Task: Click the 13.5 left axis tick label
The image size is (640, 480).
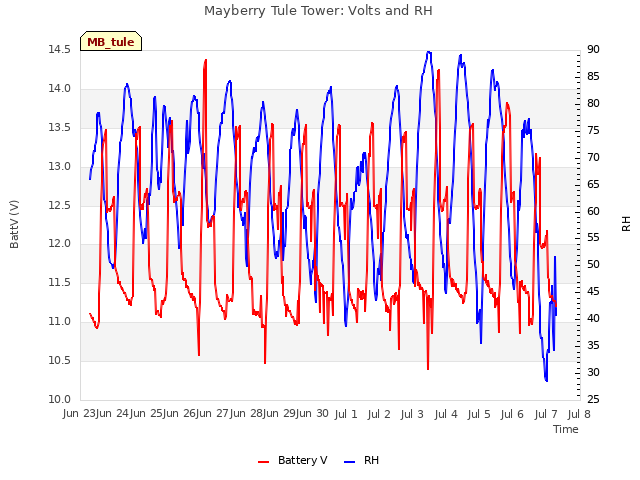Action: (x=60, y=127)
